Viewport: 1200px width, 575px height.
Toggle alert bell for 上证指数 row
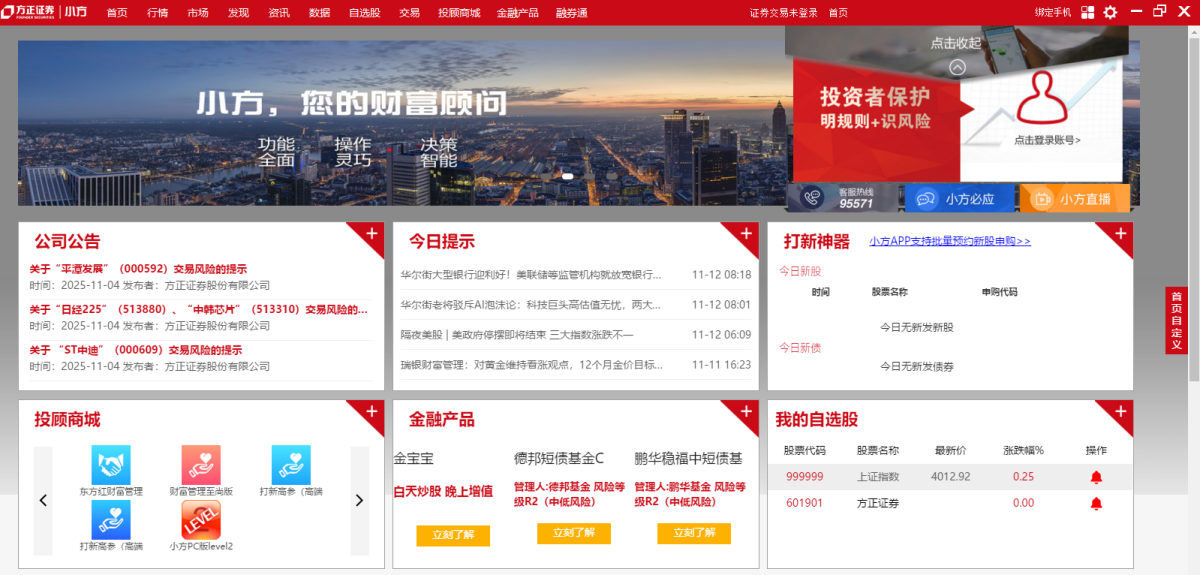pyautogui.click(x=1096, y=477)
